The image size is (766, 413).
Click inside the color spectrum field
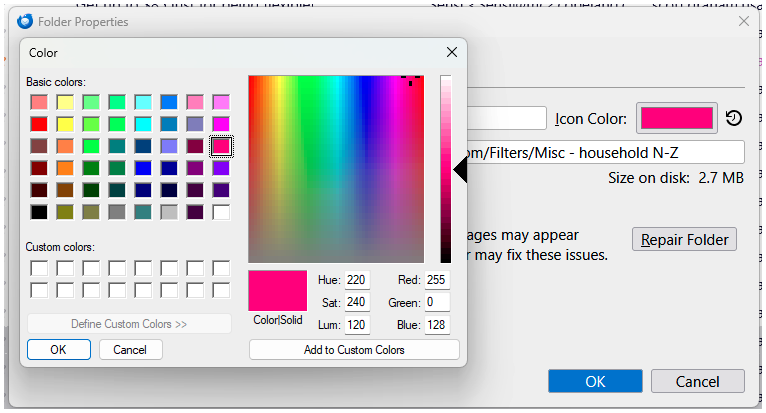point(335,168)
